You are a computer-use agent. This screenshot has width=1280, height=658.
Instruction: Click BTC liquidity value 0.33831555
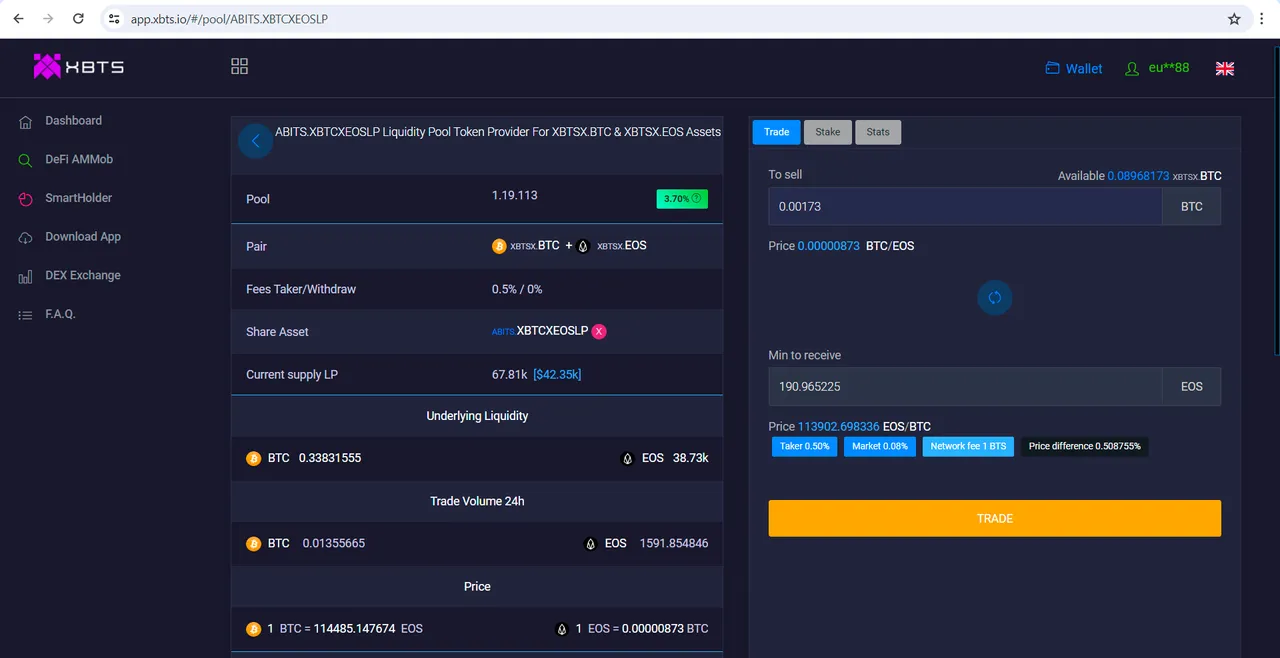330,458
